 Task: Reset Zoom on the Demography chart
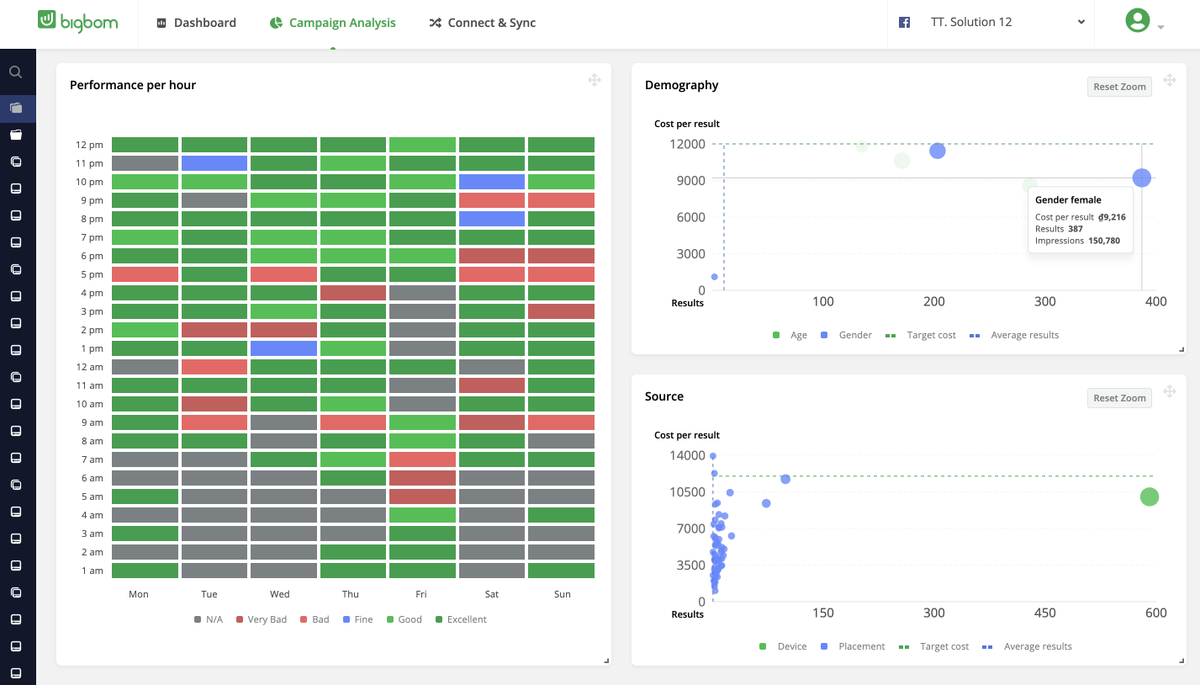[x=1119, y=87]
